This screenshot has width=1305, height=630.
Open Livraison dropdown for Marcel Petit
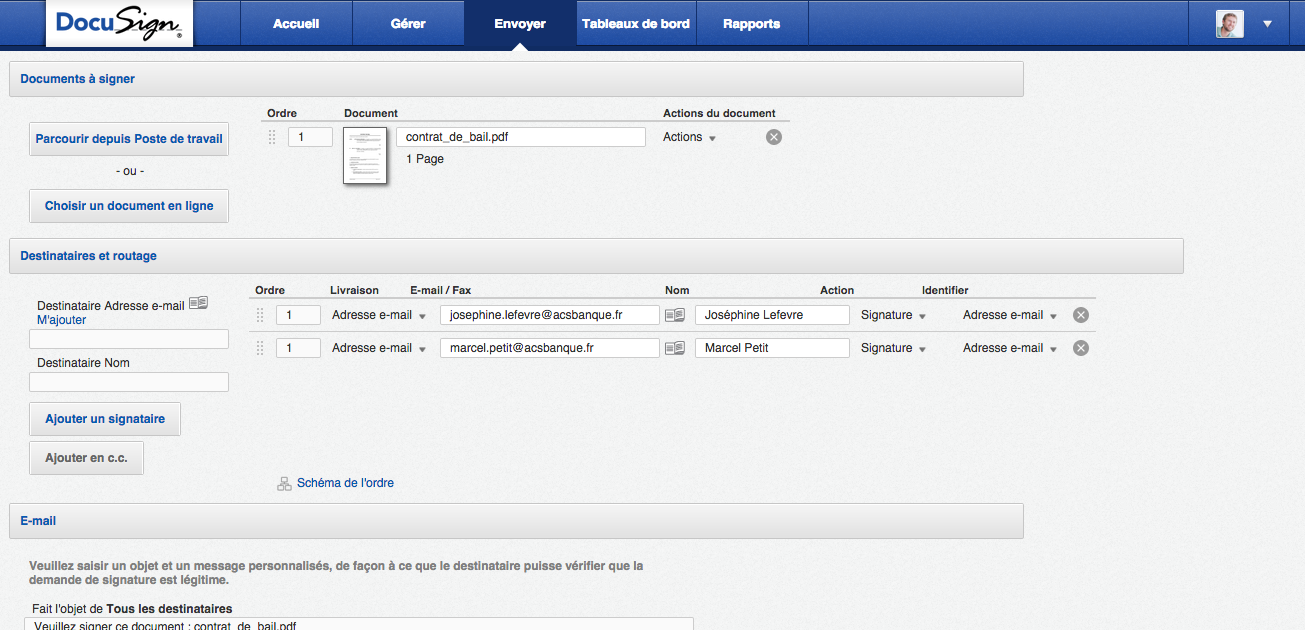[379, 348]
